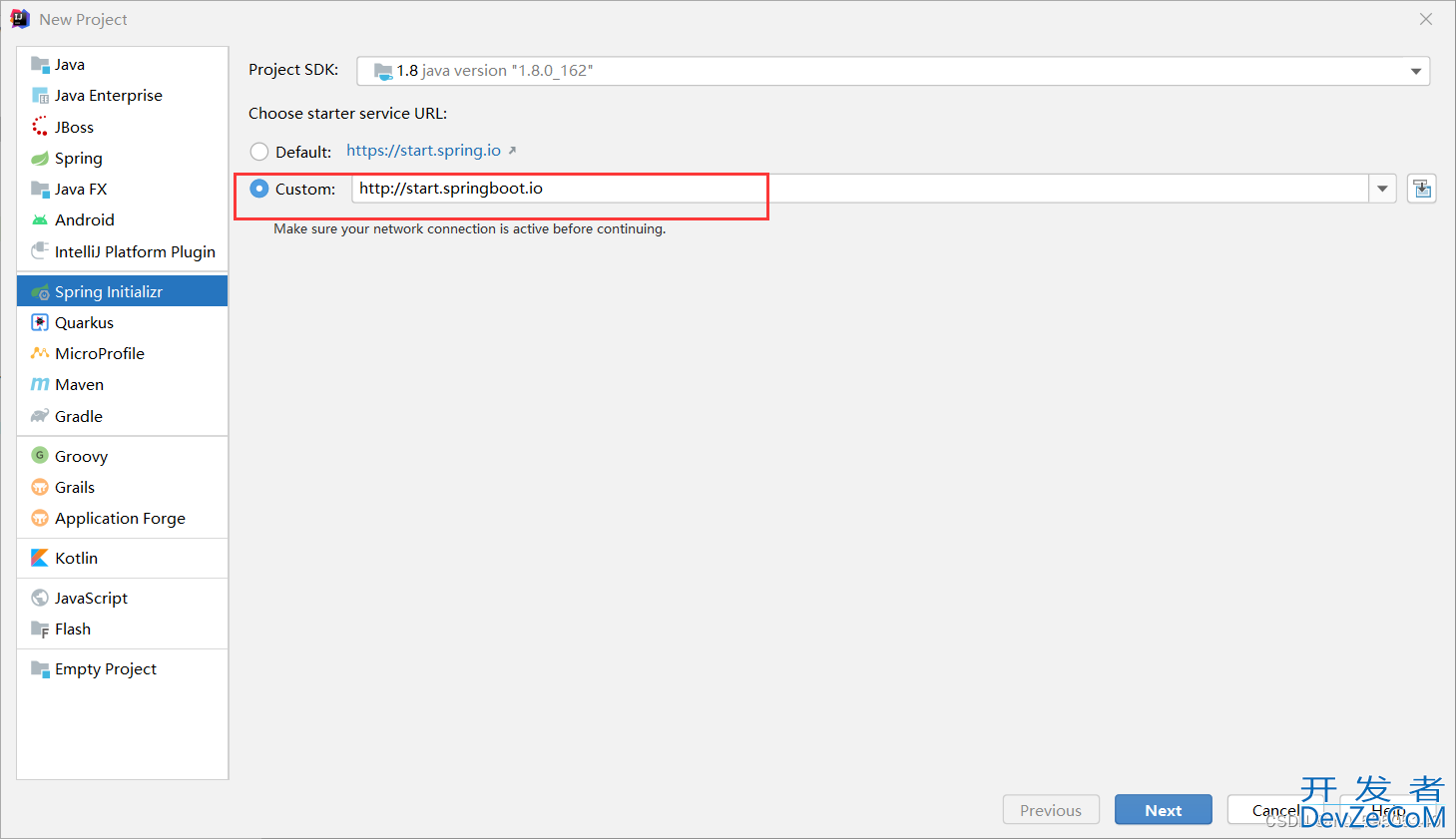Click the IntelliJ Platform Plugin label

pyautogui.click(x=136, y=252)
